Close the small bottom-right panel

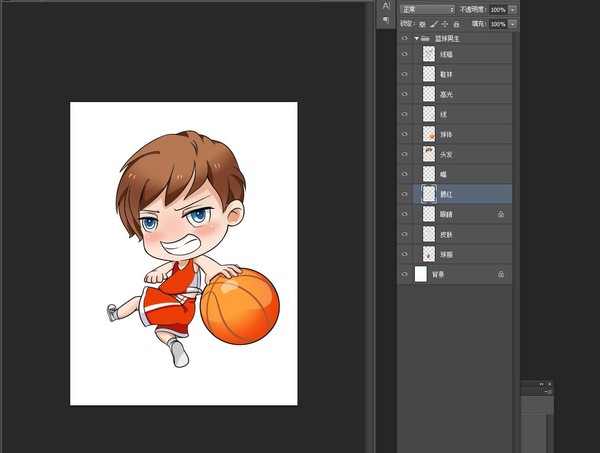(550, 384)
